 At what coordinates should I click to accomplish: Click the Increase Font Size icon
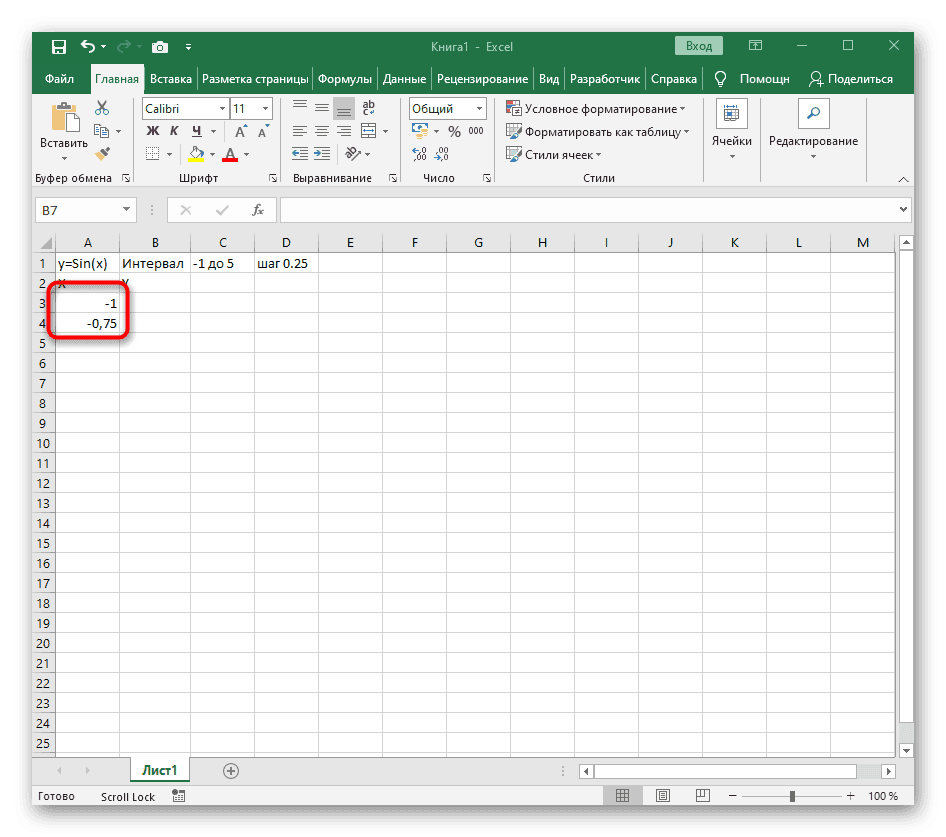pyautogui.click(x=240, y=130)
